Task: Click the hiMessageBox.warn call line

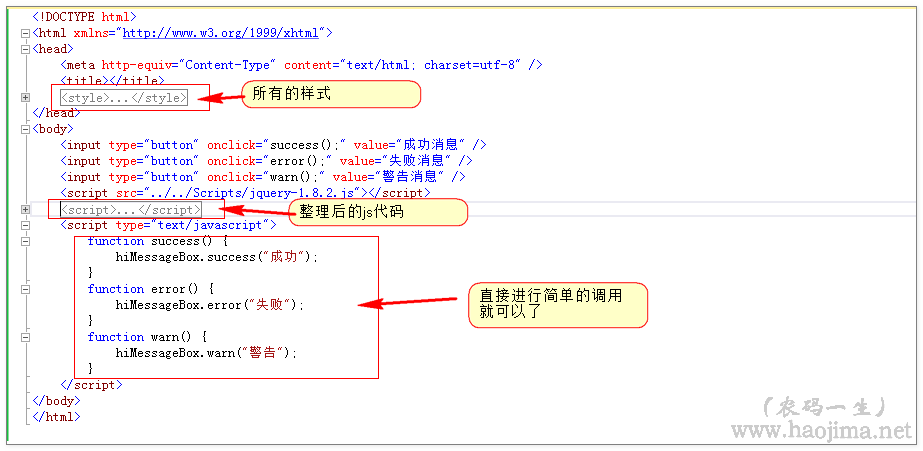Action: pyautogui.click(x=206, y=353)
